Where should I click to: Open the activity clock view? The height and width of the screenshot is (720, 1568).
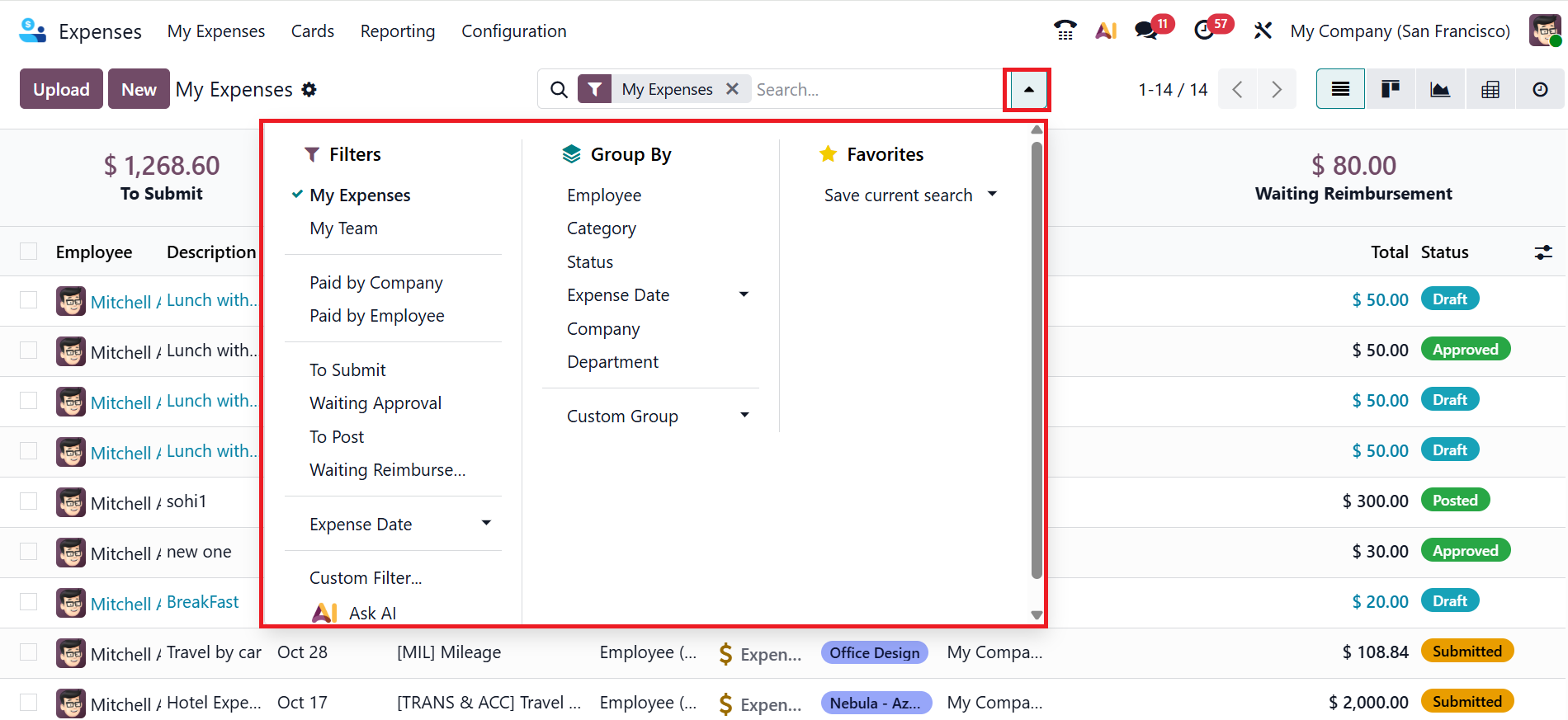click(x=1540, y=89)
